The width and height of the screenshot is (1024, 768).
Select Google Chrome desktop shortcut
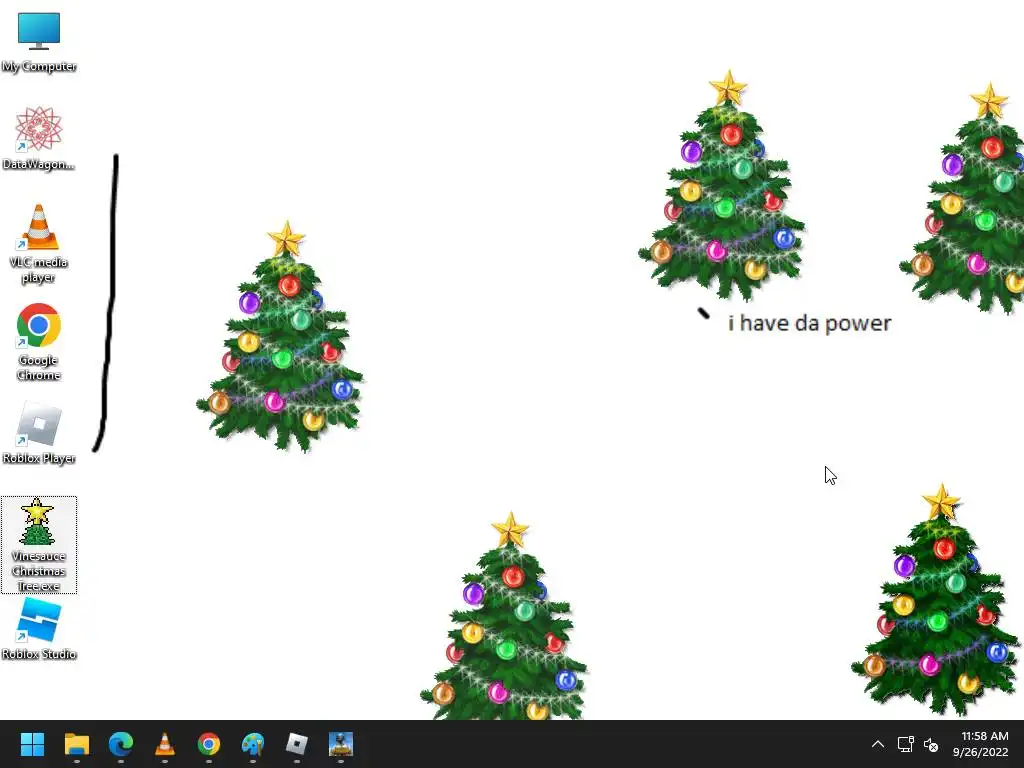point(39,341)
